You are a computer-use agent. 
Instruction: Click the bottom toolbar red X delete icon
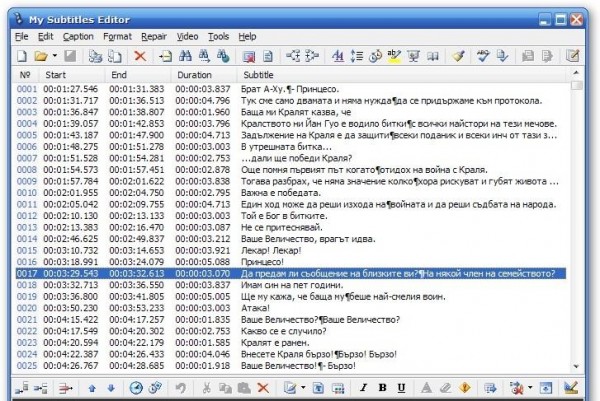[x=263, y=388]
